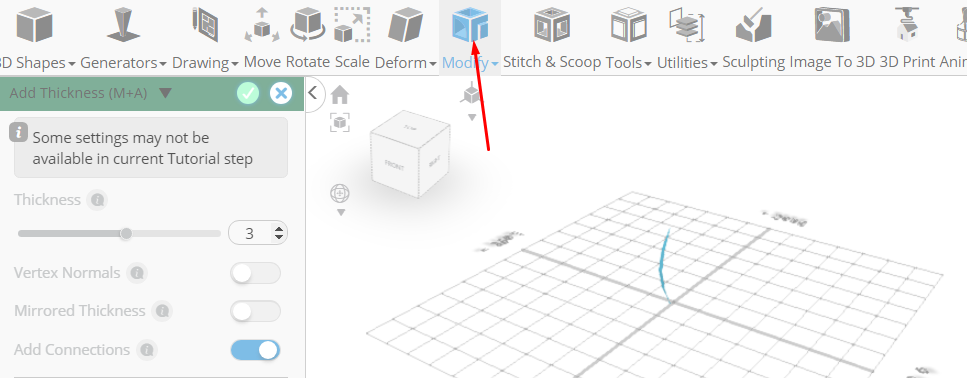The width and height of the screenshot is (967, 378).
Task: Launch the Sculpting tool icon
Action: click(x=754, y=25)
